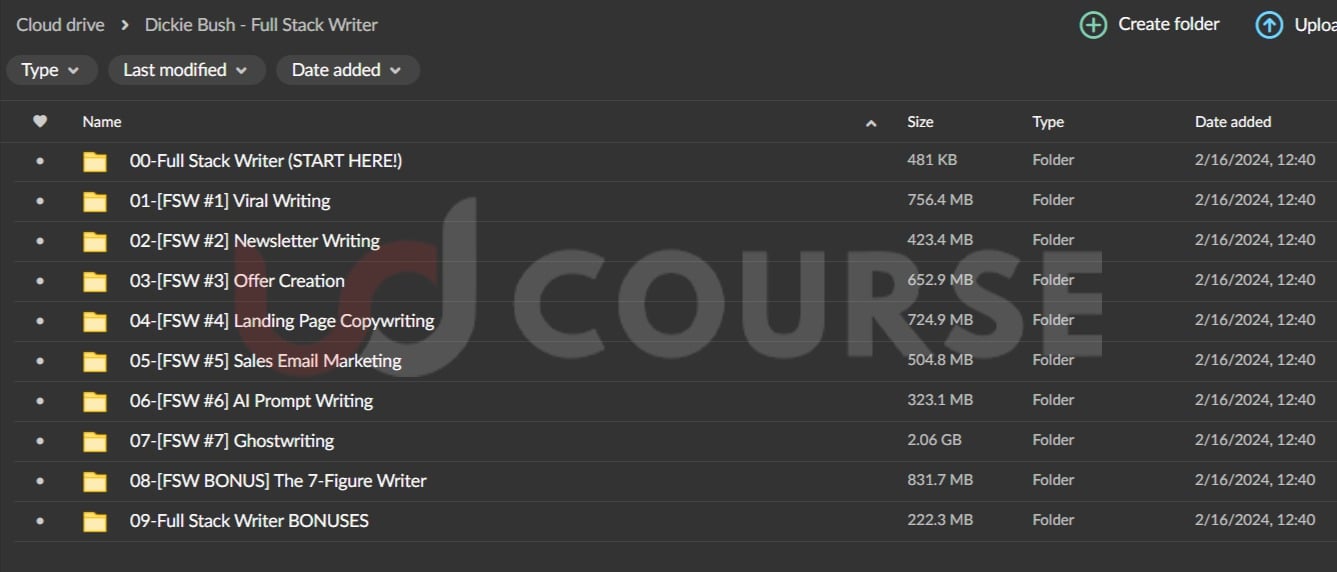The height and width of the screenshot is (572, 1337).
Task: Click the Upload arrow icon
Action: (1269, 25)
